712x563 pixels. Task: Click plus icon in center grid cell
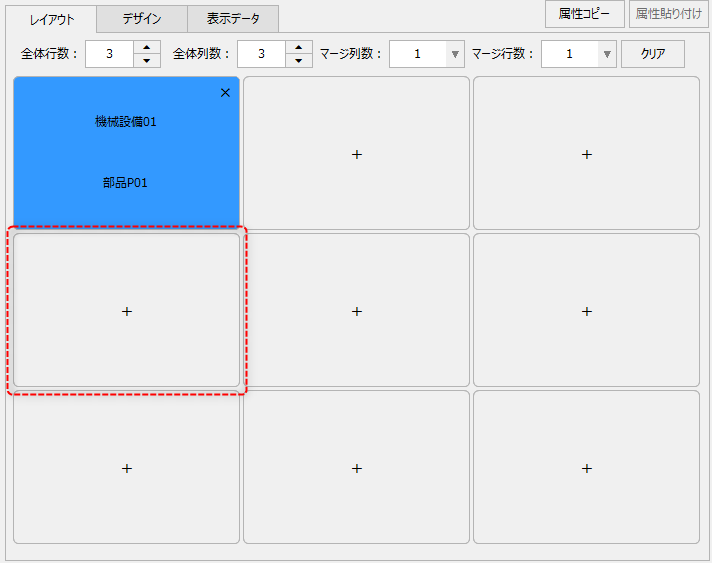(x=357, y=311)
